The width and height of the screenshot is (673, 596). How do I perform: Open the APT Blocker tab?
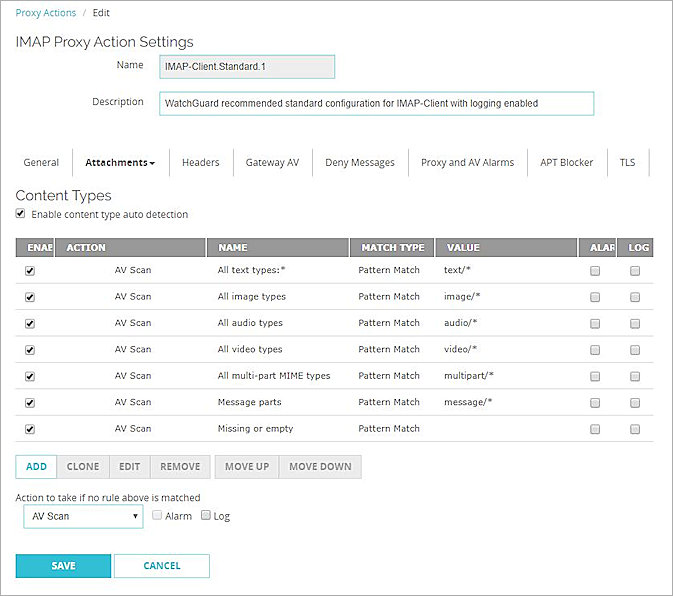point(566,162)
